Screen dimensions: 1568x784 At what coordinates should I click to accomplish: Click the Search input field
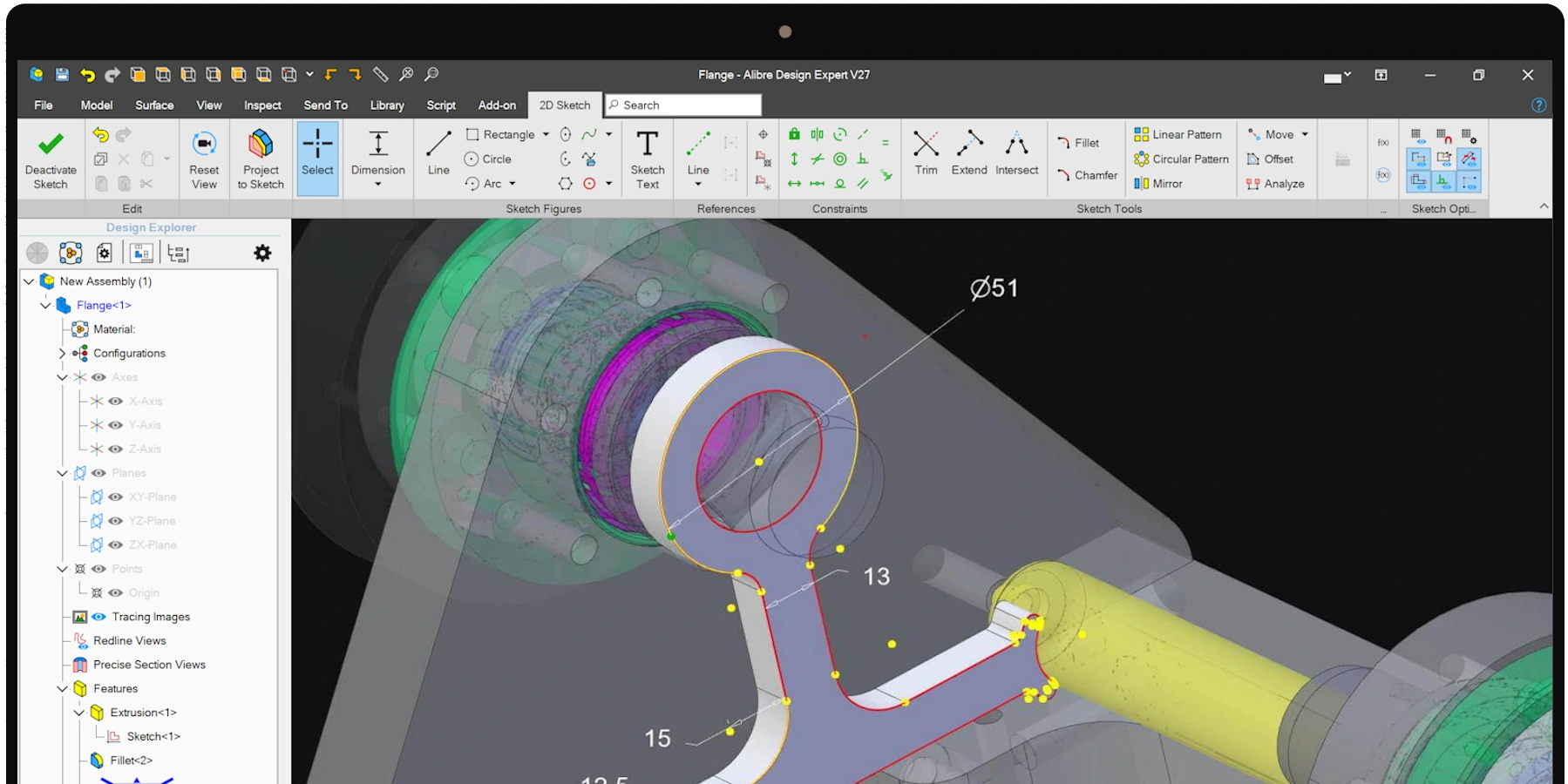[x=683, y=105]
